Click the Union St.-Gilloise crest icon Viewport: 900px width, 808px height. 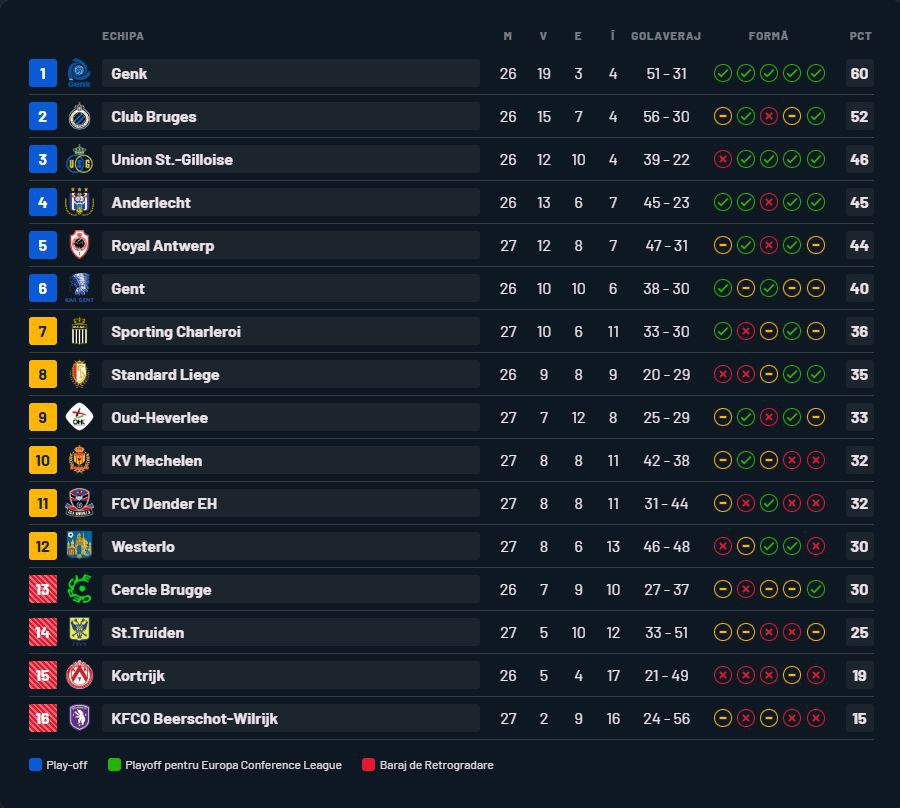tap(79, 160)
